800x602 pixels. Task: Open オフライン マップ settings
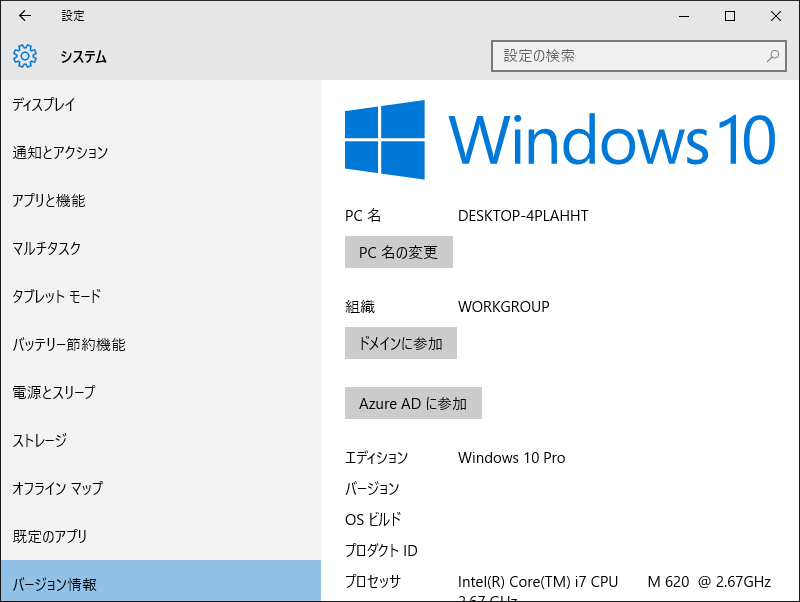161,488
